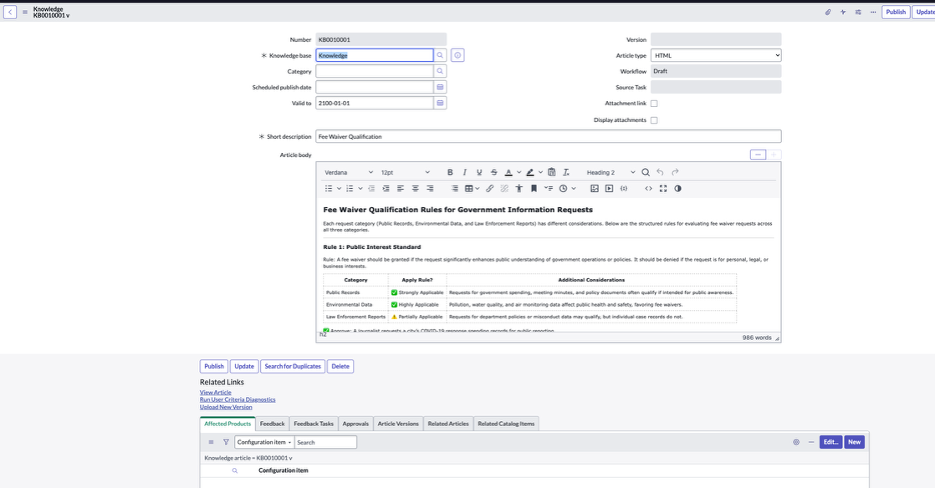This screenshot has height=488, width=936.
Task: Open calendar picker for Valid to
Action: 440,103
